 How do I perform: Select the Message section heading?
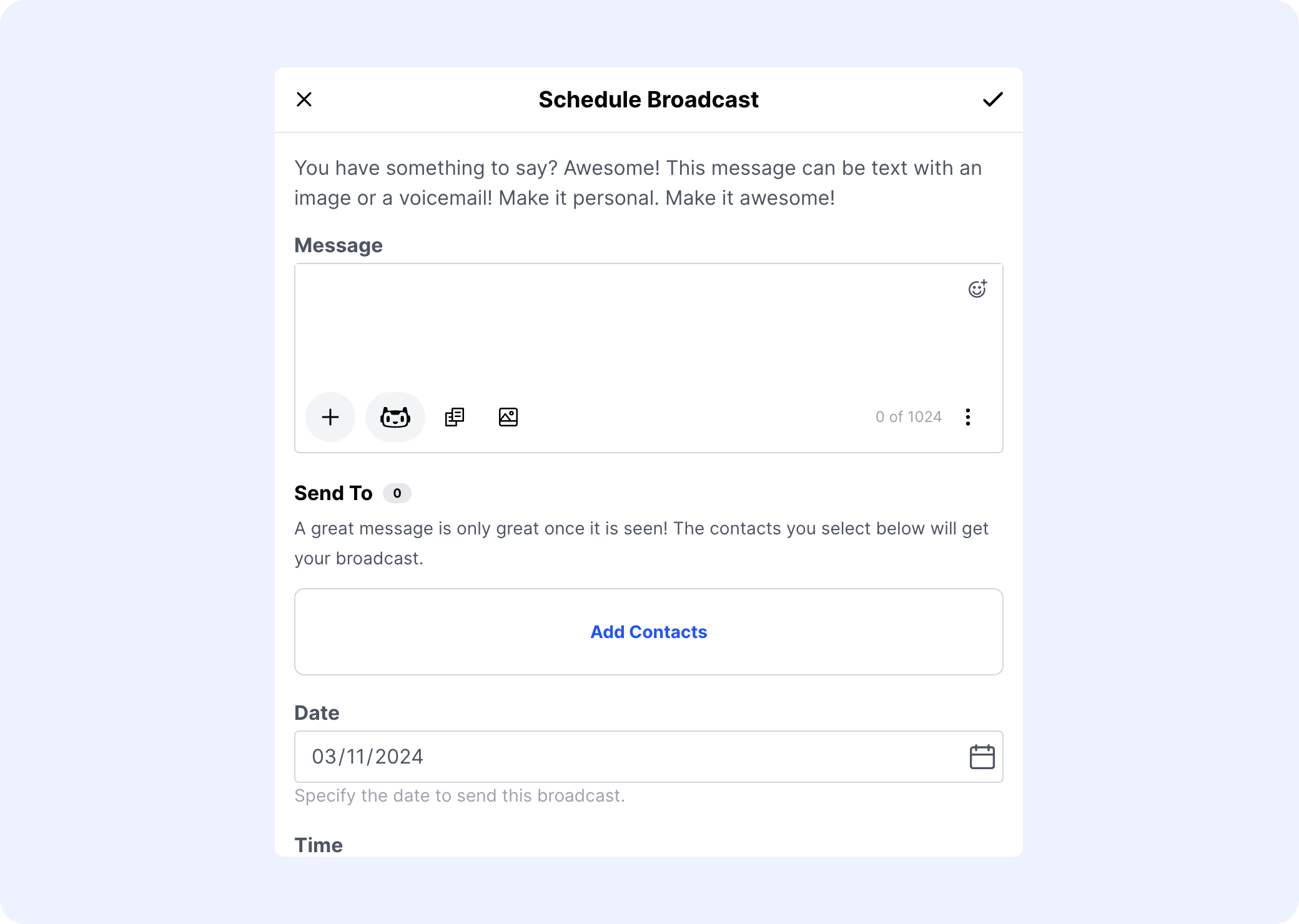coord(338,245)
